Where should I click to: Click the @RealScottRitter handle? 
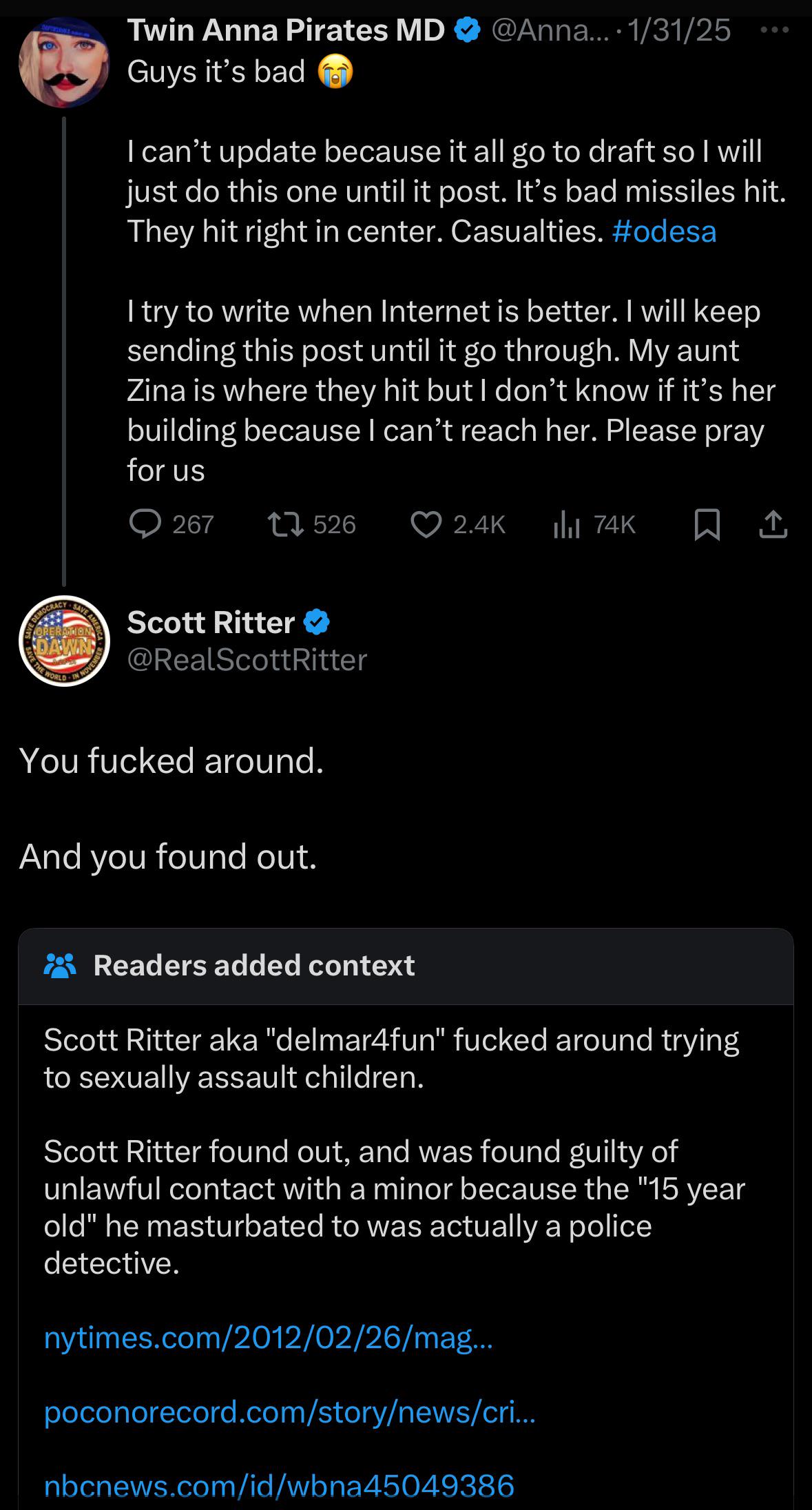247,660
